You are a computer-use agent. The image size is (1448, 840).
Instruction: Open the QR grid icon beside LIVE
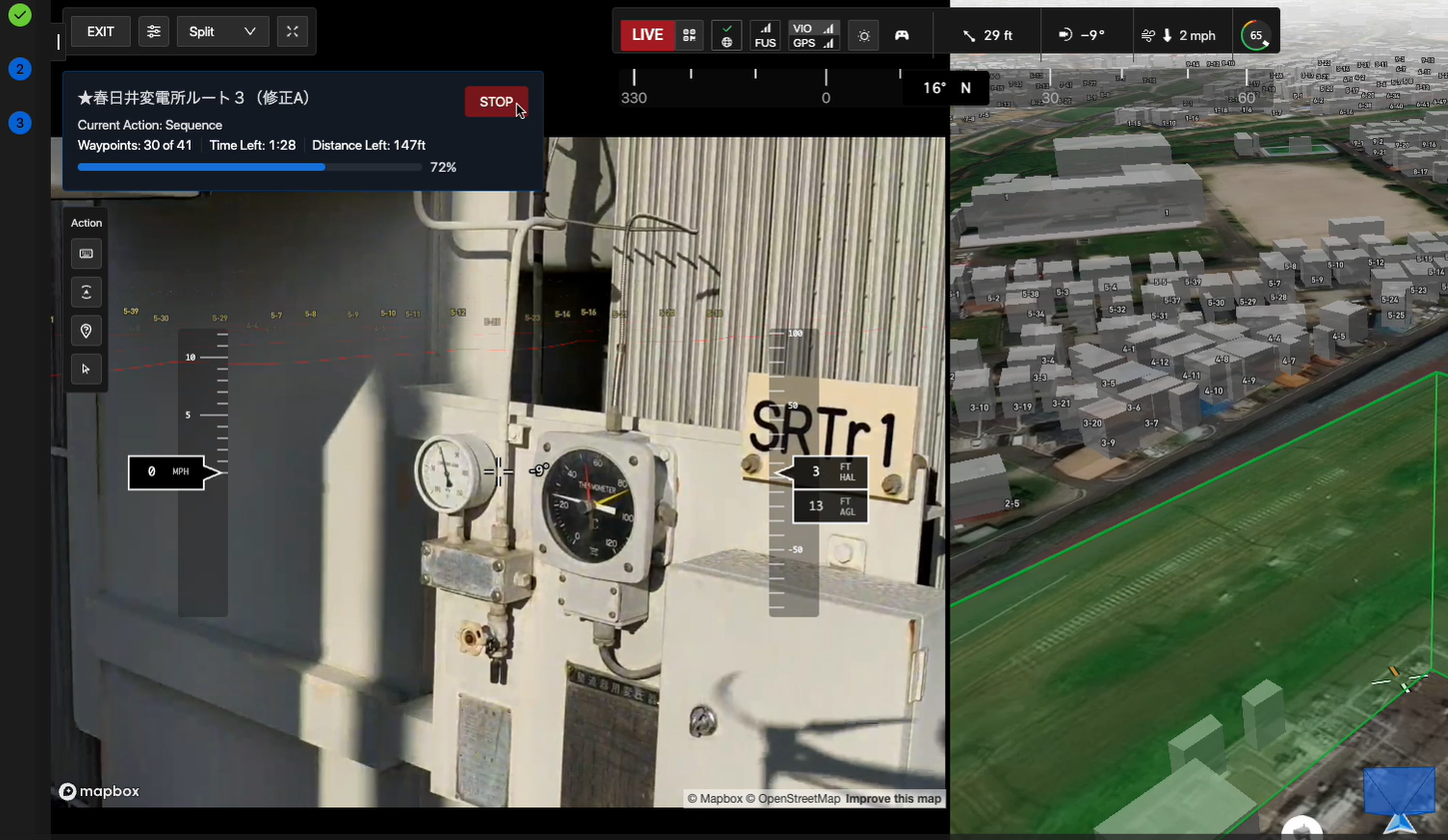(690, 35)
